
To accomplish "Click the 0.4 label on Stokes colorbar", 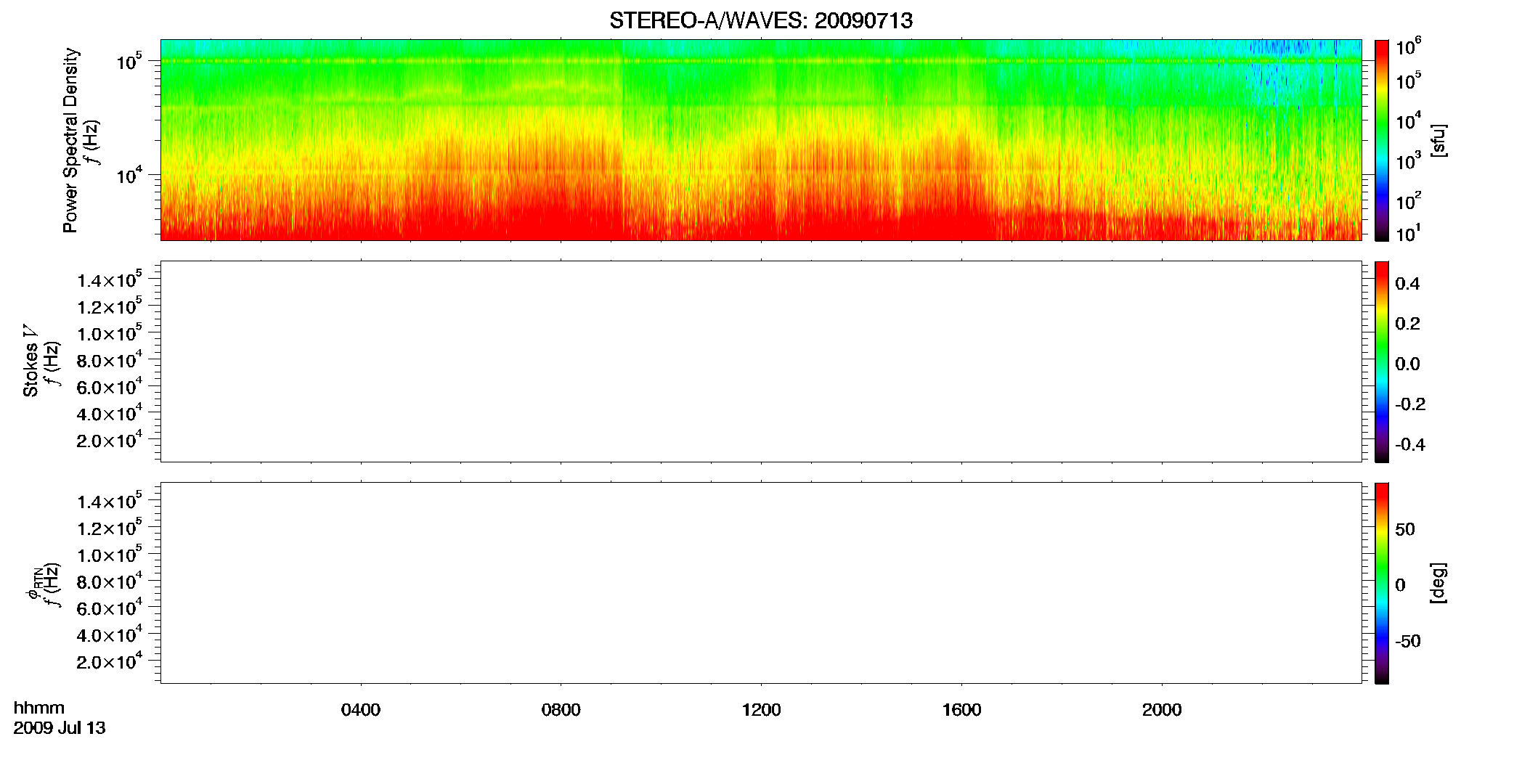I will click(x=1407, y=284).
